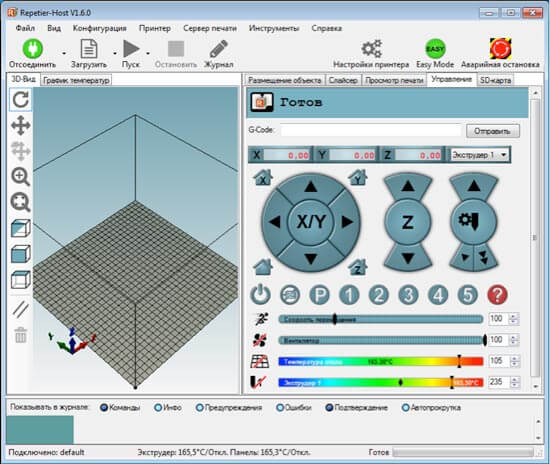Toggle the Инфо log filter
Viewport: 550px width, 464px height.
click(x=168, y=408)
